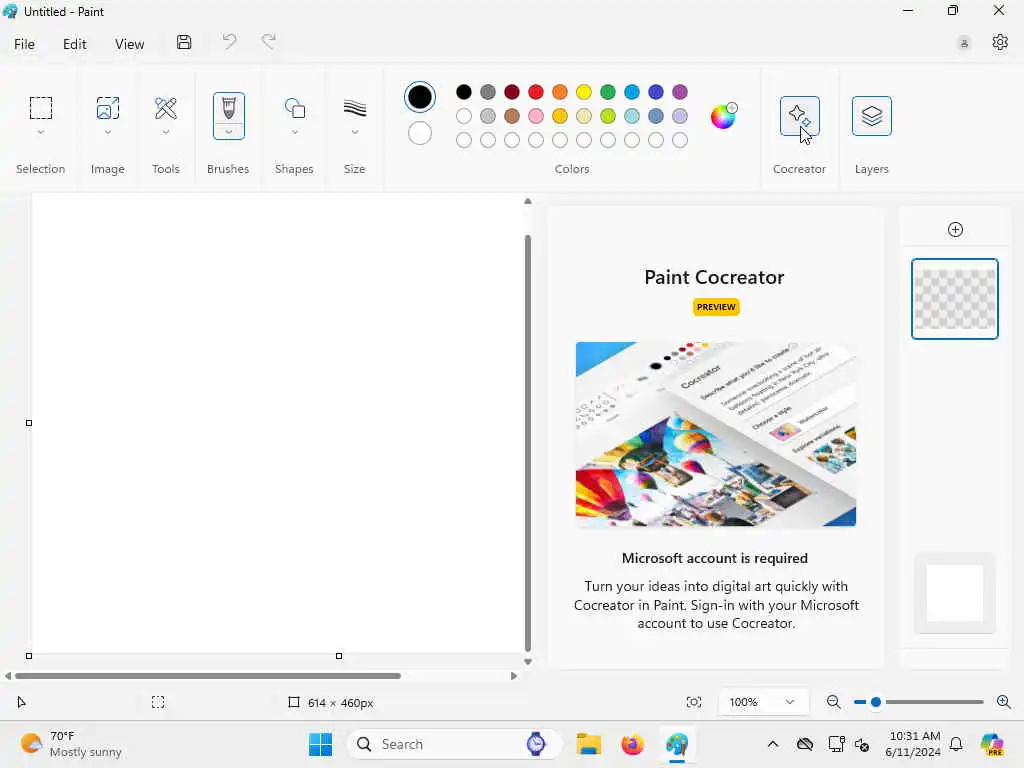Open the View menu
1024x768 pixels.
(x=129, y=44)
